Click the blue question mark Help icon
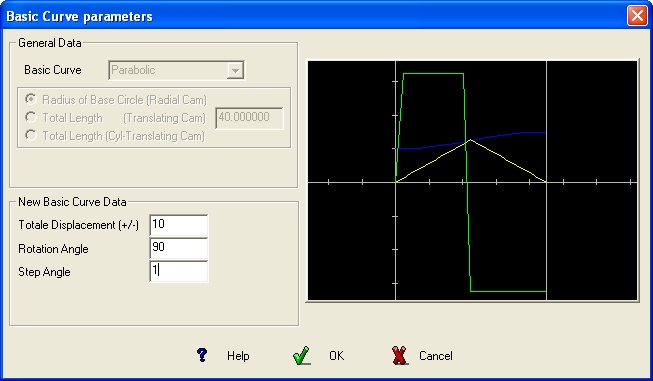This screenshot has height=381, width=653. click(202, 355)
